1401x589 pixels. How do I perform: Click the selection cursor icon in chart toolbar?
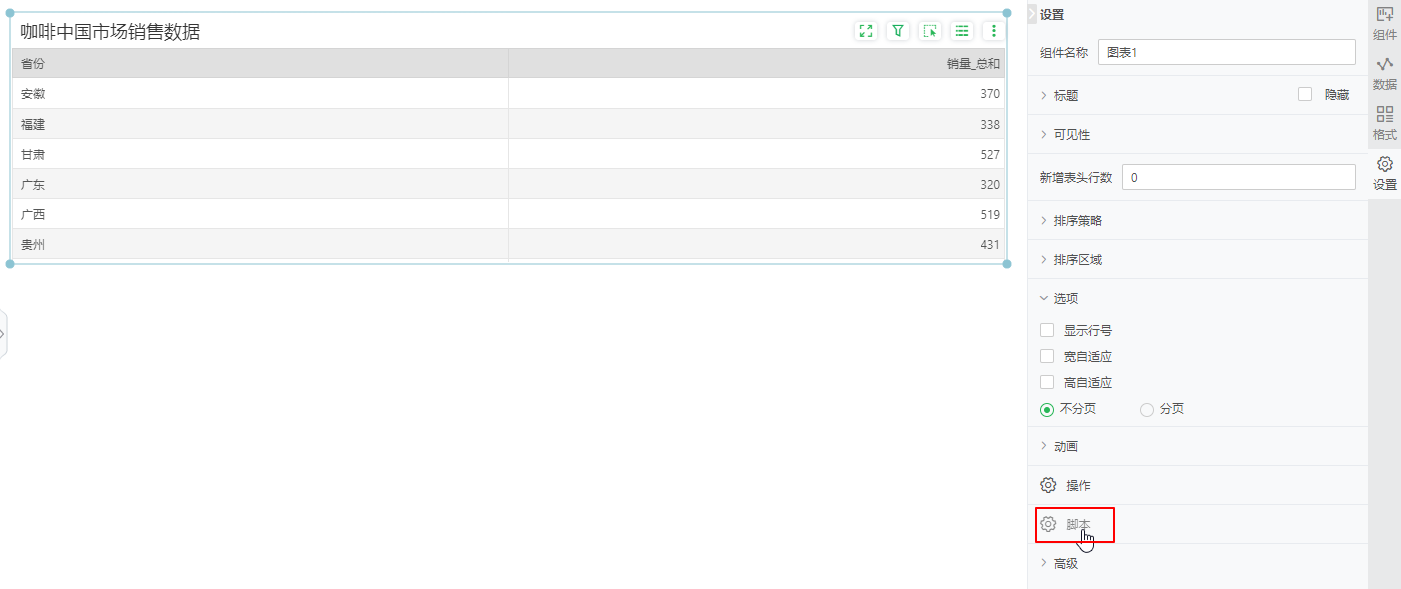pos(930,31)
